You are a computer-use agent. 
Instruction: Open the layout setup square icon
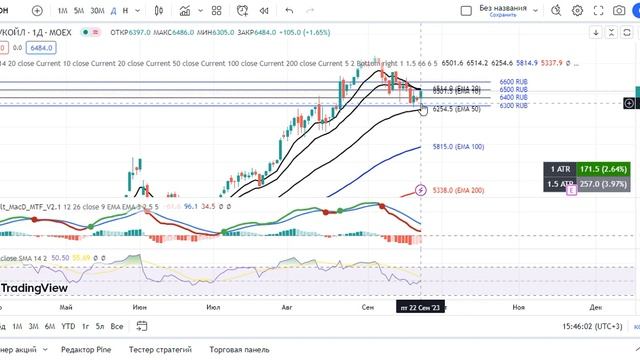(x=466, y=11)
